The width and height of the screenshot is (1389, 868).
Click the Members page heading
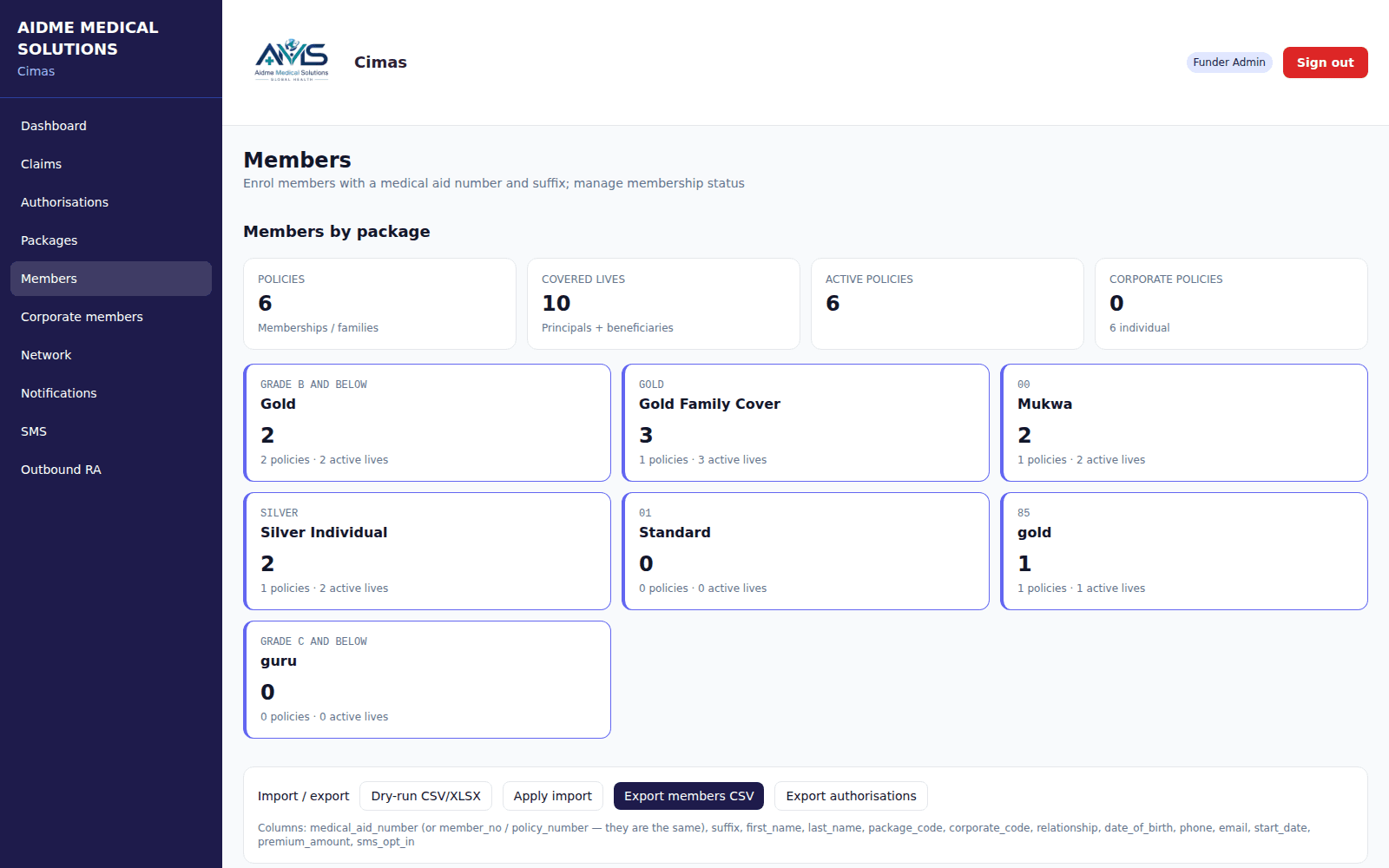[x=297, y=160]
